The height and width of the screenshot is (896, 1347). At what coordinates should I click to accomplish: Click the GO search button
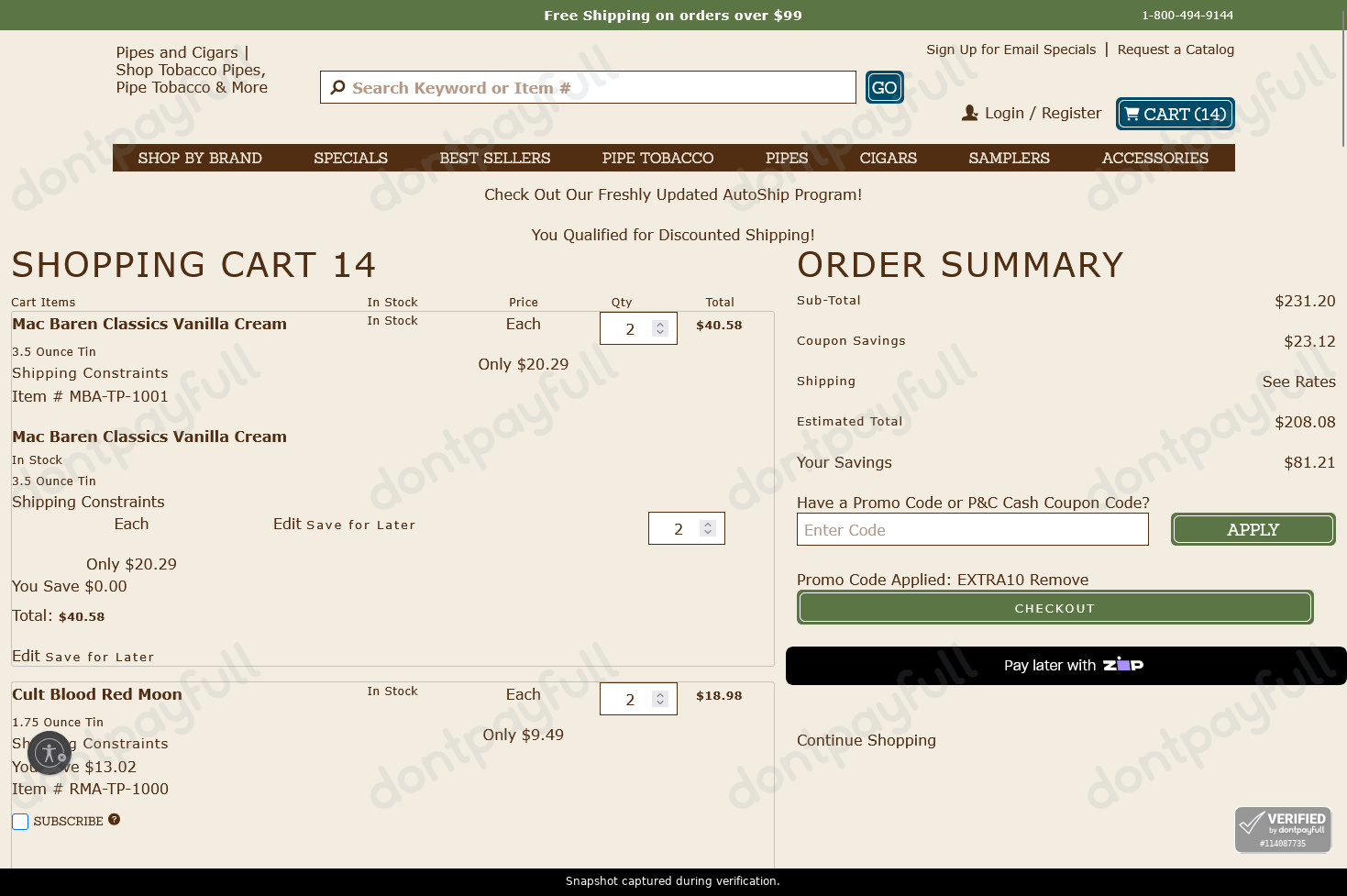[884, 87]
